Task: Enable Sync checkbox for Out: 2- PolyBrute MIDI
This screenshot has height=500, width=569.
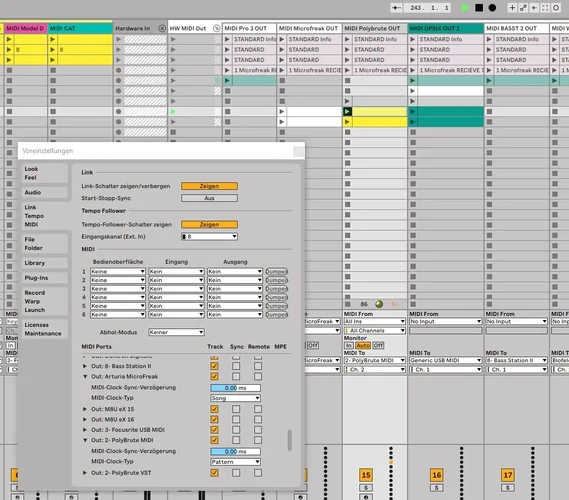Action: coord(236,440)
